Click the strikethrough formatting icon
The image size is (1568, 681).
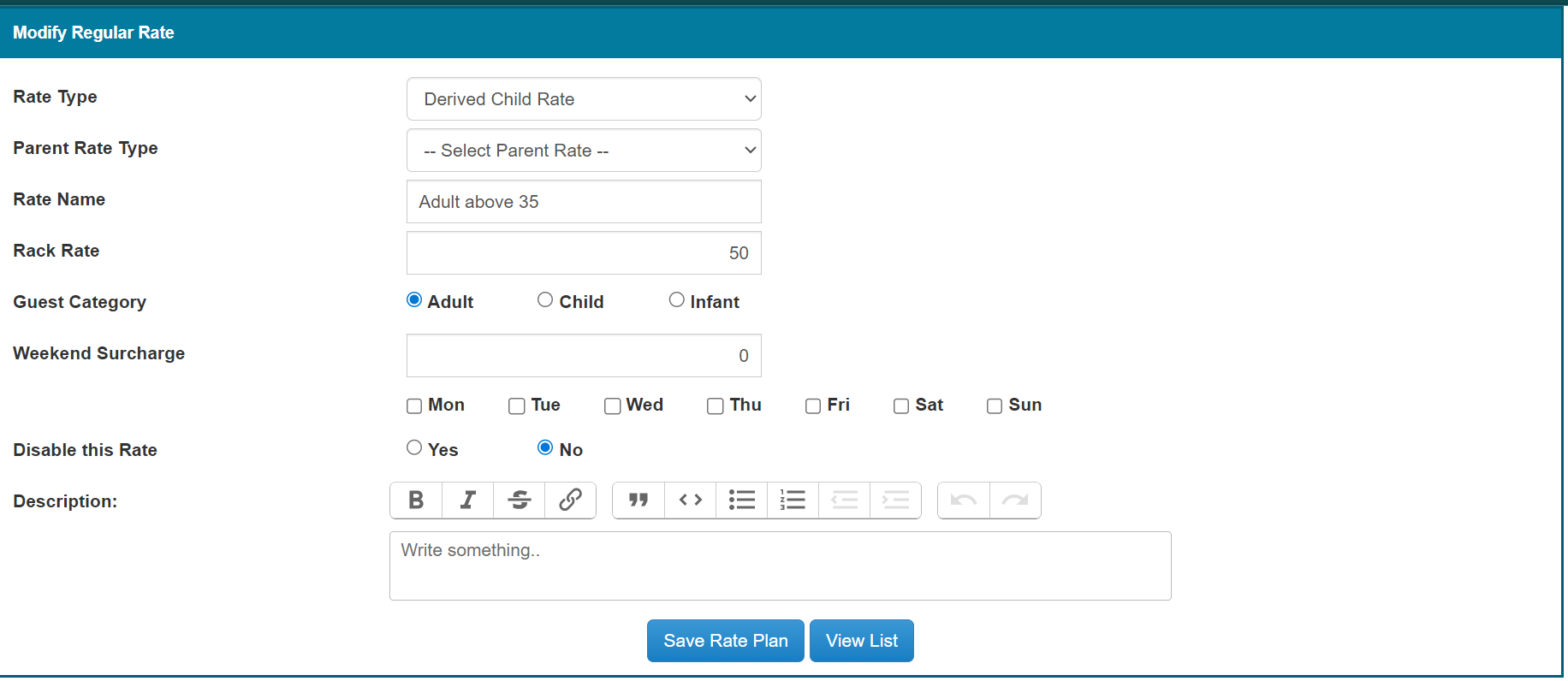pos(519,500)
